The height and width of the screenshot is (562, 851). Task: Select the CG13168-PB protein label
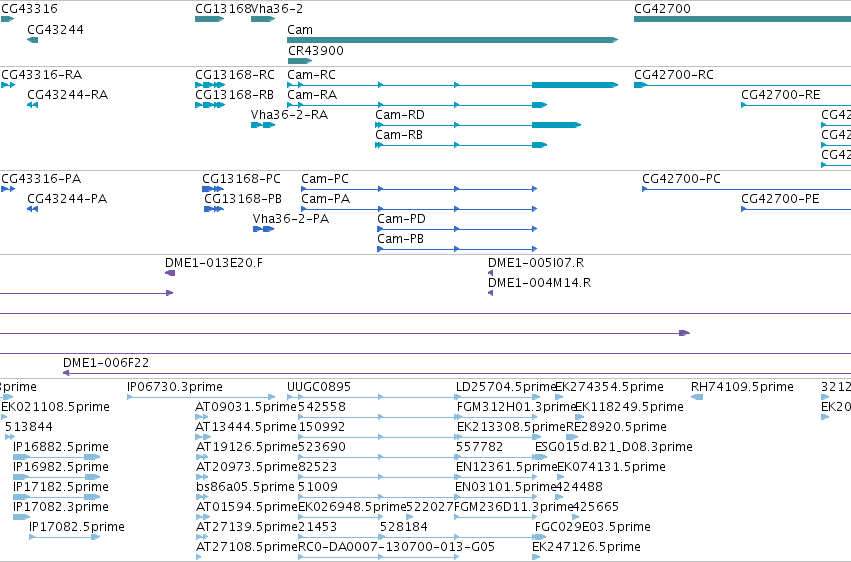(243, 199)
